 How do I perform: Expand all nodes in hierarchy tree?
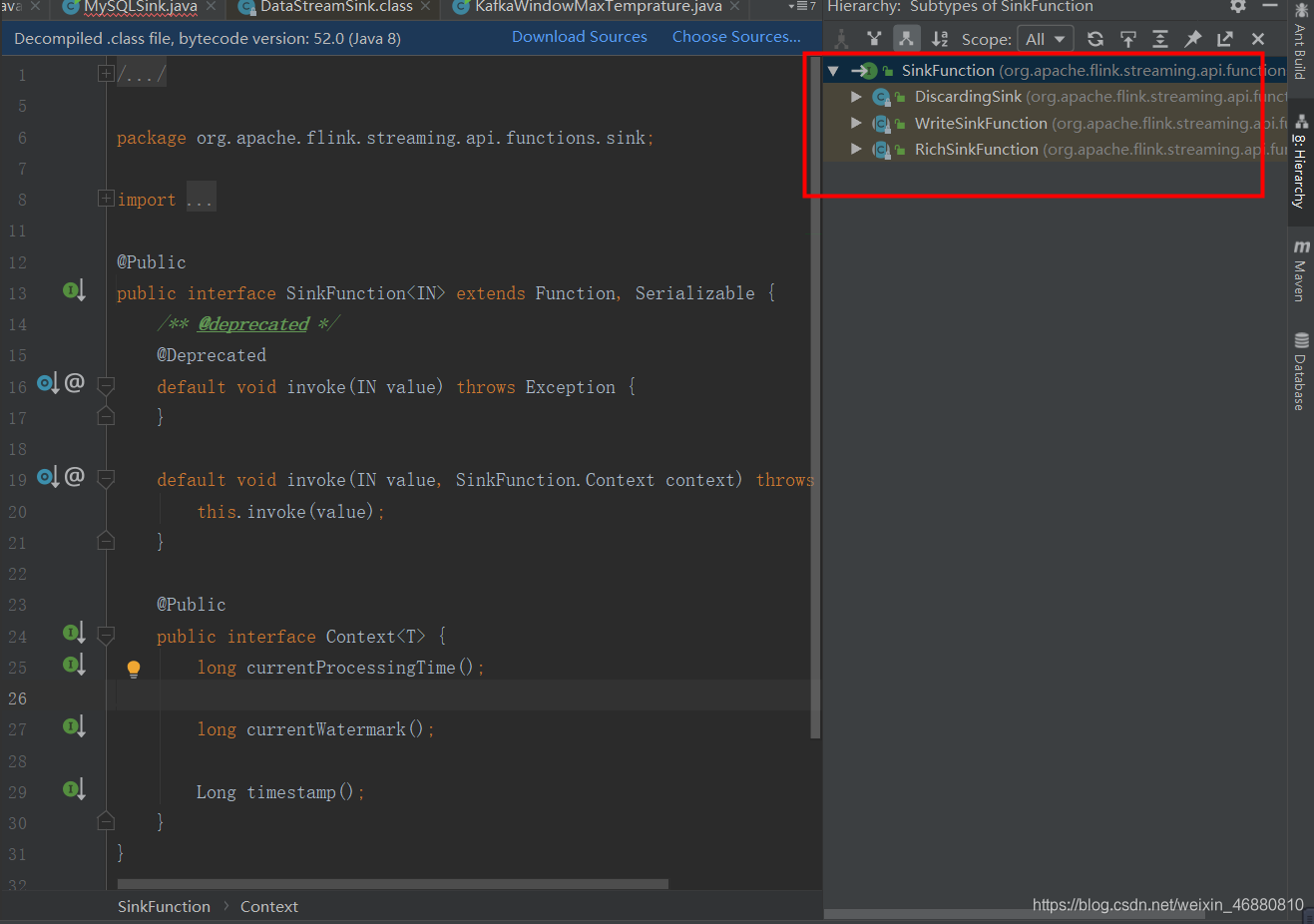1160,39
